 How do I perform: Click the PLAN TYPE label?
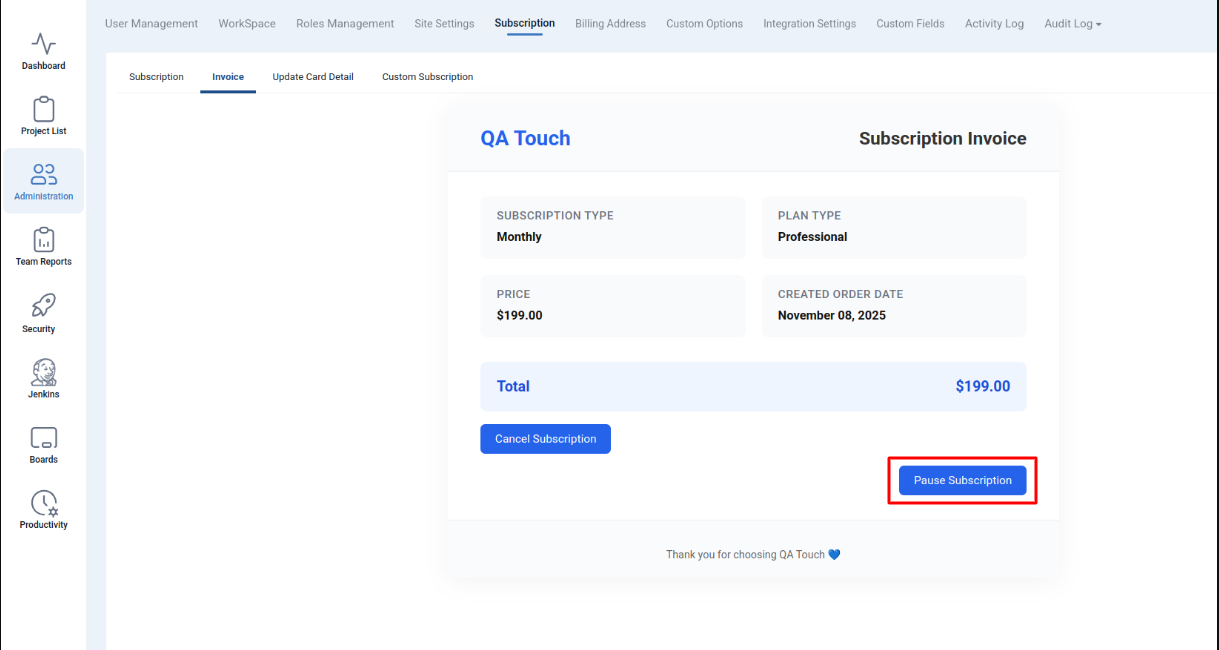coord(809,215)
